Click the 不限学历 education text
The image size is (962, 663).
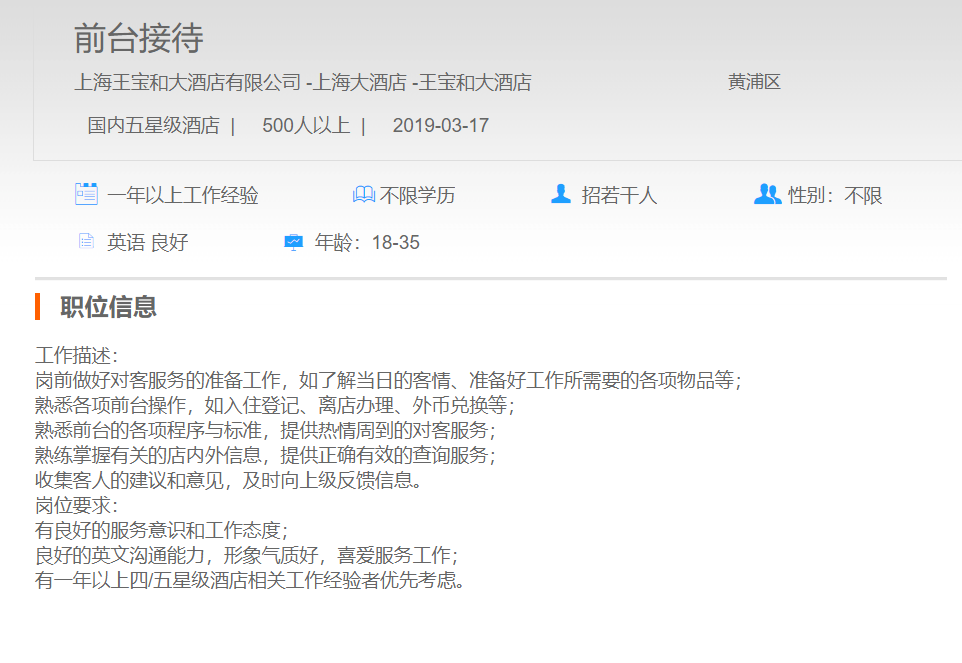click(417, 196)
